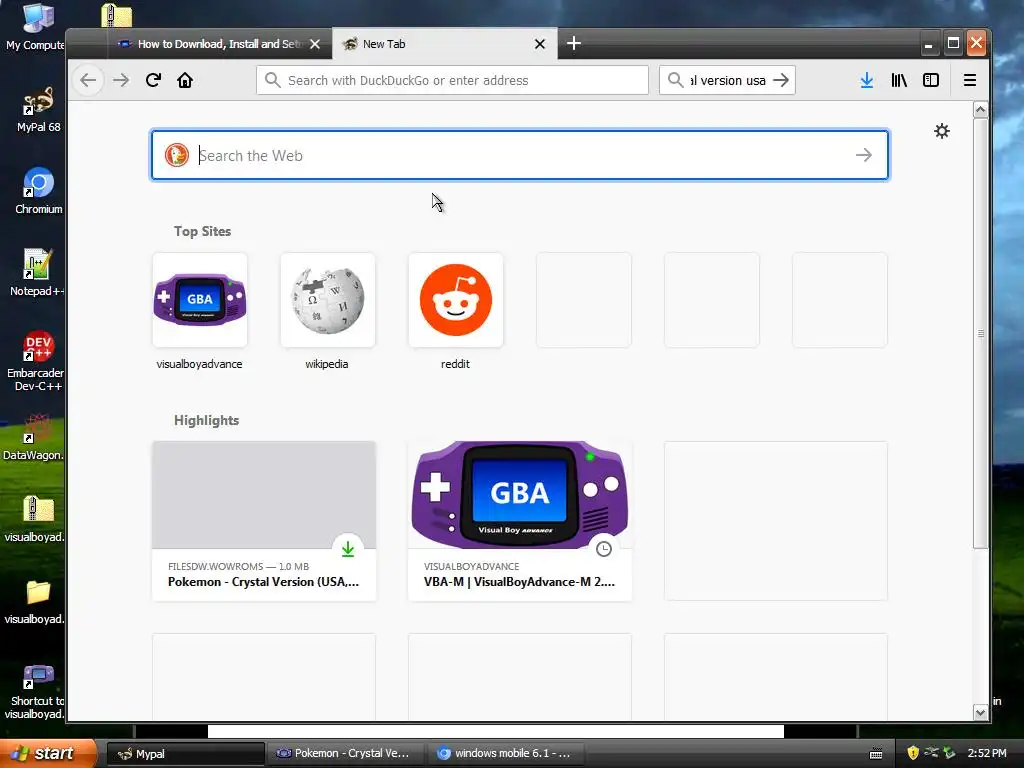This screenshot has height=768, width=1024.
Task: Switch to Pokemon - Crystal Ve... taskbar button
Action: [x=344, y=754]
